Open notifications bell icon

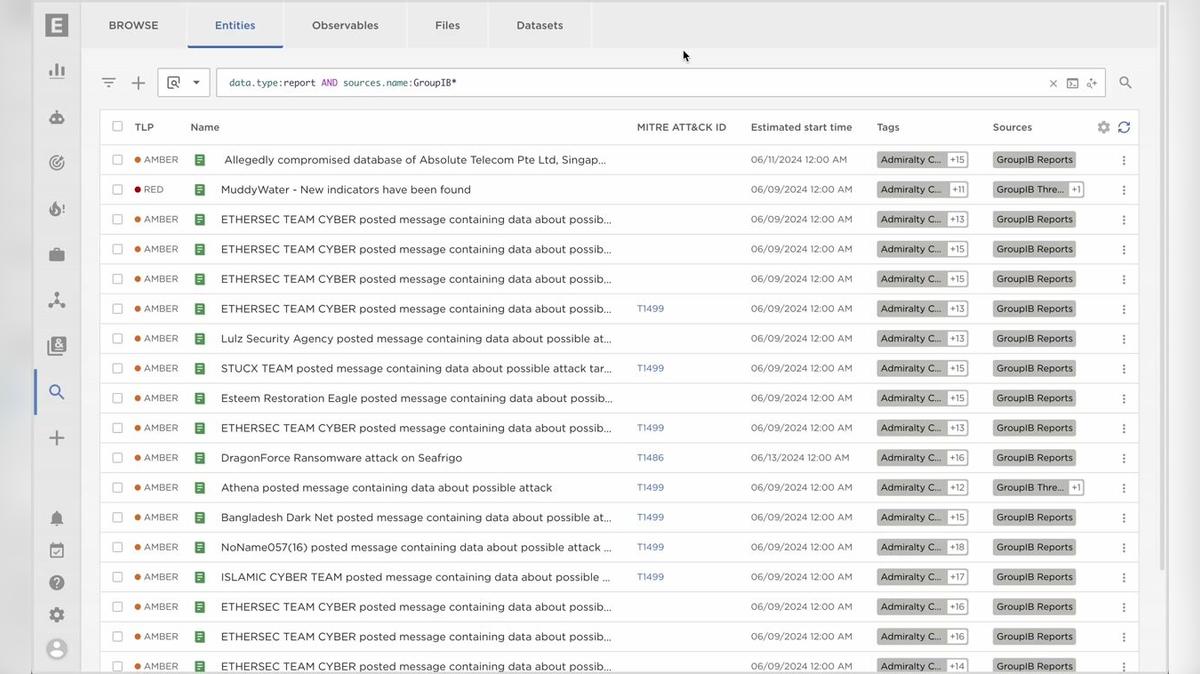(x=57, y=518)
